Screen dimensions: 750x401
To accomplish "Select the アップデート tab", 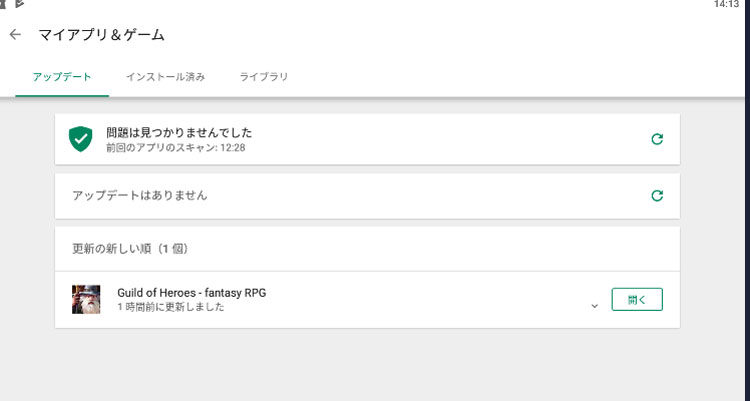I will (x=62, y=77).
